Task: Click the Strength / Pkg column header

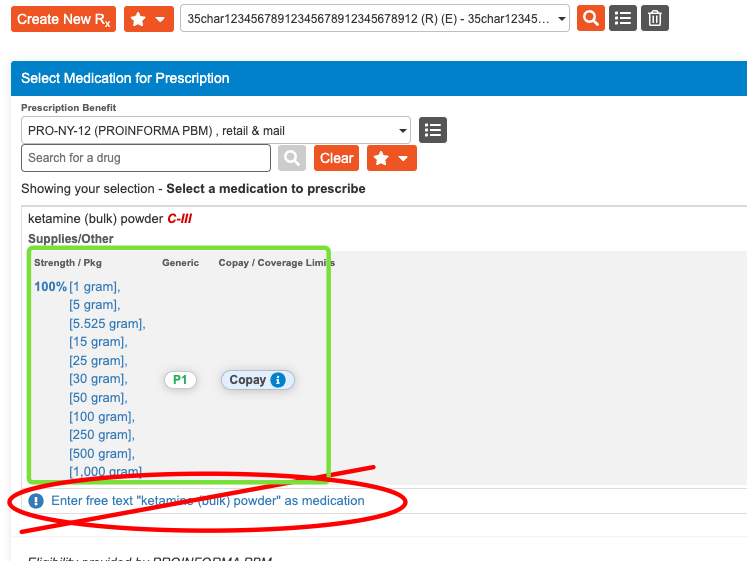Action: tap(68, 263)
